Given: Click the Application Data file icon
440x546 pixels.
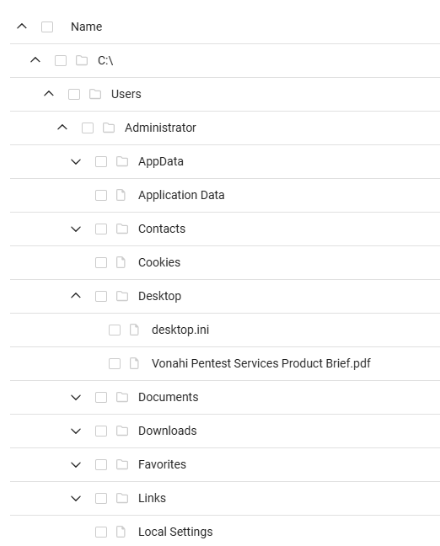Looking at the screenshot, I should coord(121,195).
